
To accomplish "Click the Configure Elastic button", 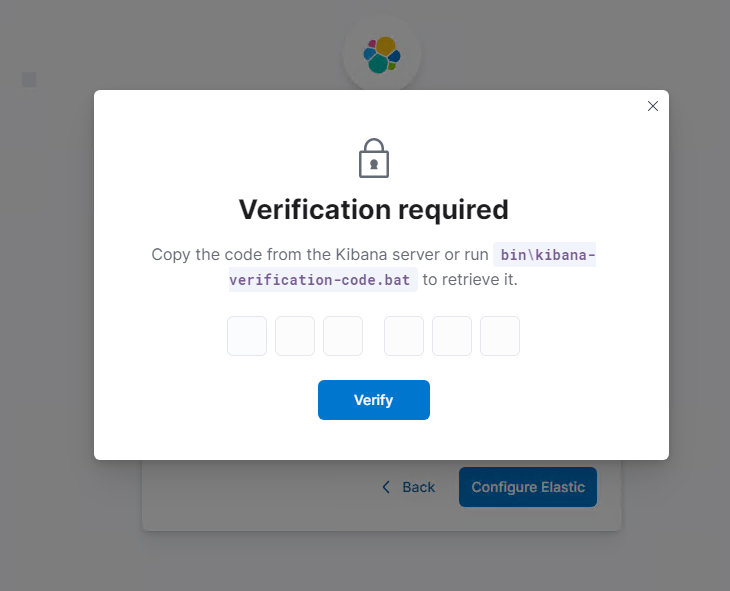I will 527,487.
